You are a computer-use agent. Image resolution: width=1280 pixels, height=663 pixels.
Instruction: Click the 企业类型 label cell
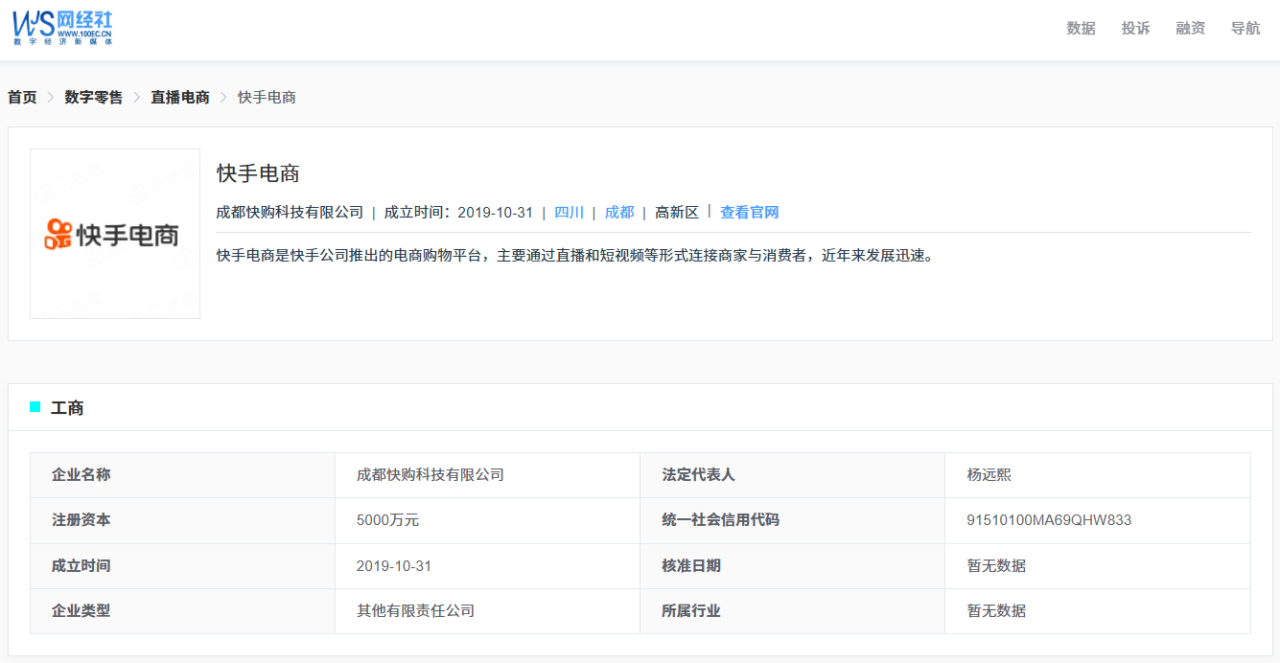183,611
